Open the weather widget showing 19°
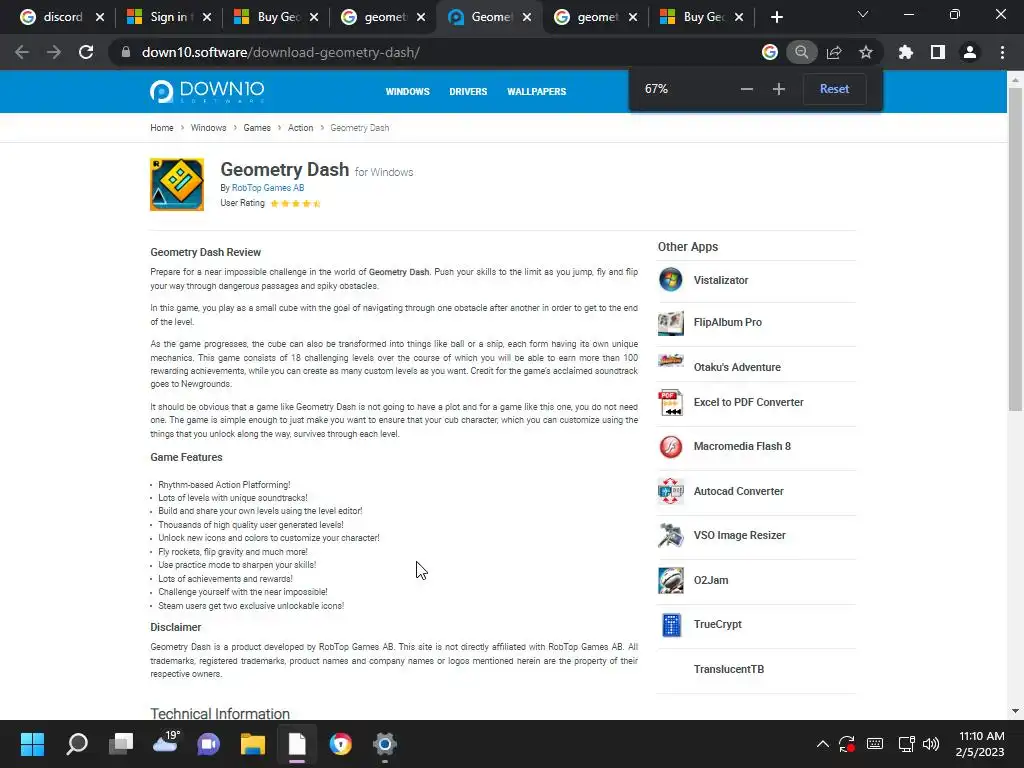This screenshot has height=768, width=1024. tap(166, 743)
